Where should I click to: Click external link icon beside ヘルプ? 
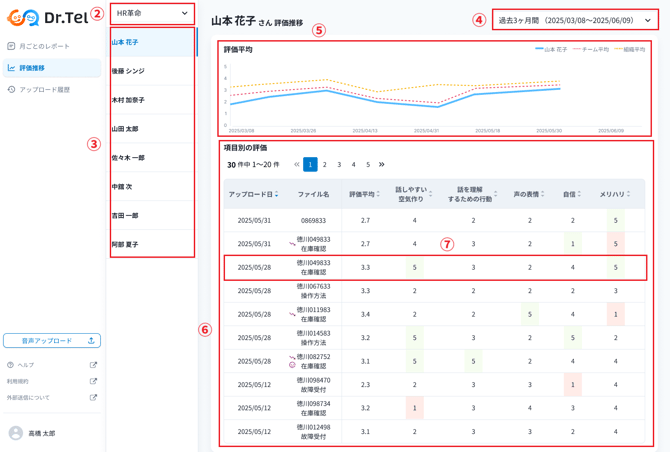[x=93, y=365]
